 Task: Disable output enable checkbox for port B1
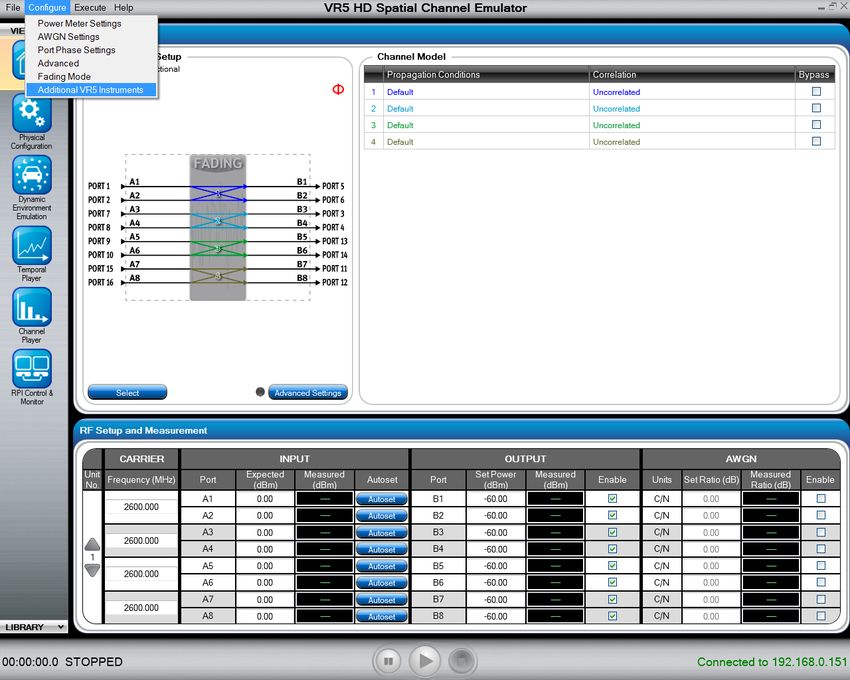tap(613, 498)
